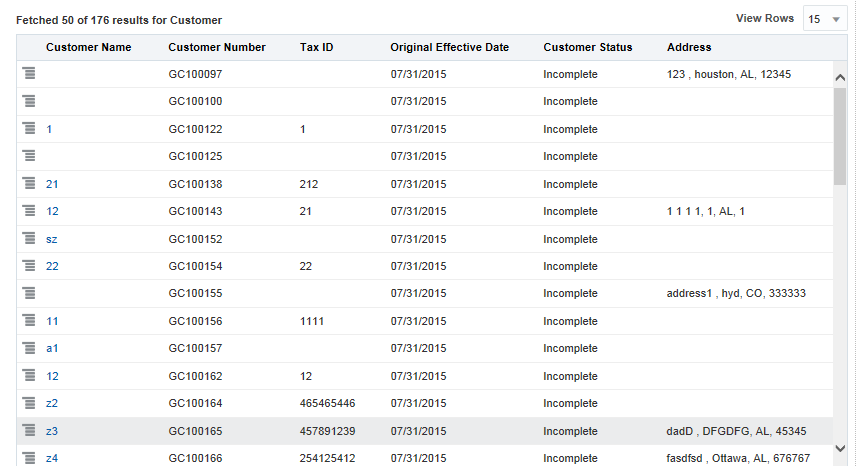Open customer link 12 for GC100143
The height and width of the screenshot is (475, 859).
52,211
